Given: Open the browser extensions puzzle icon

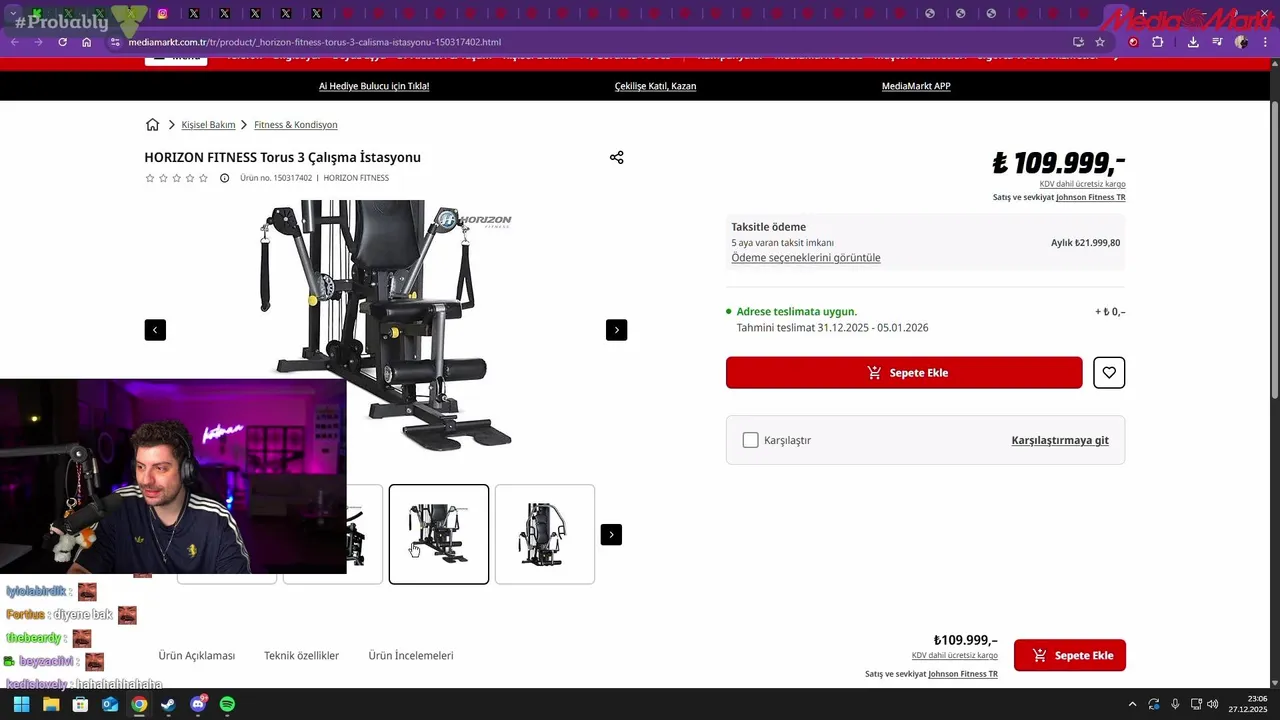Looking at the screenshot, I should pyautogui.click(x=1158, y=42).
